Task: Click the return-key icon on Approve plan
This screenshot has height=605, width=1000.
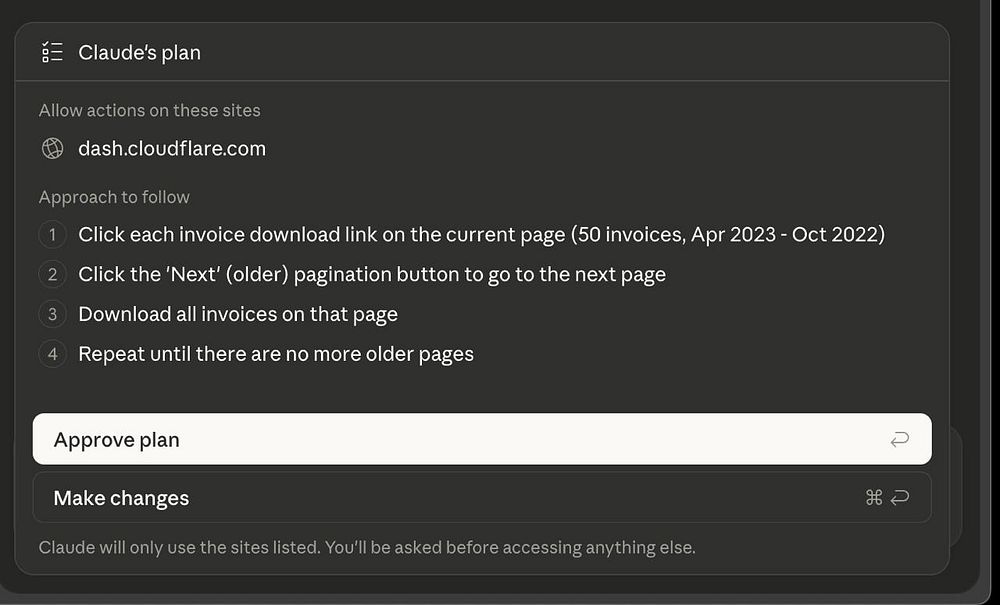Action: click(899, 439)
